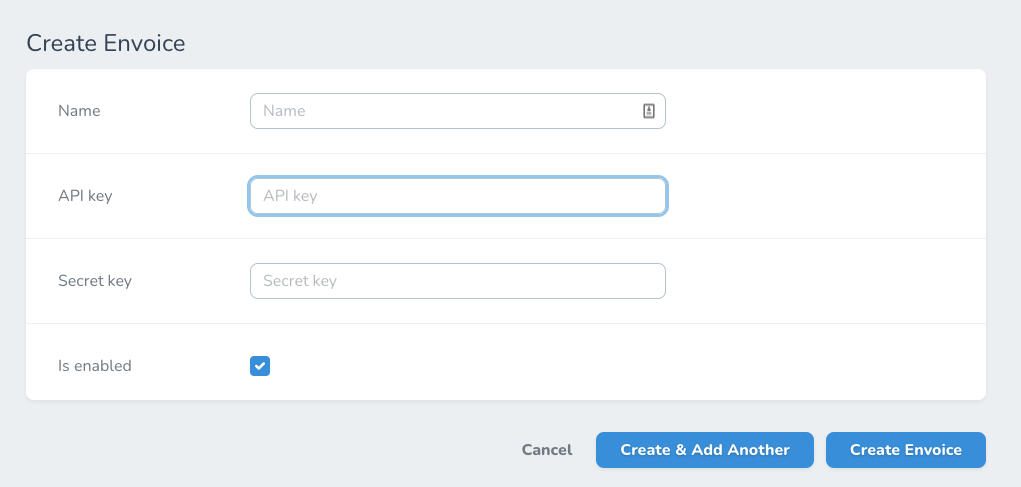Place cursor on the Name placeholder text
The height and width of the screenshot is (487, 1021).
pyautogui.click(x=284, y=111)
